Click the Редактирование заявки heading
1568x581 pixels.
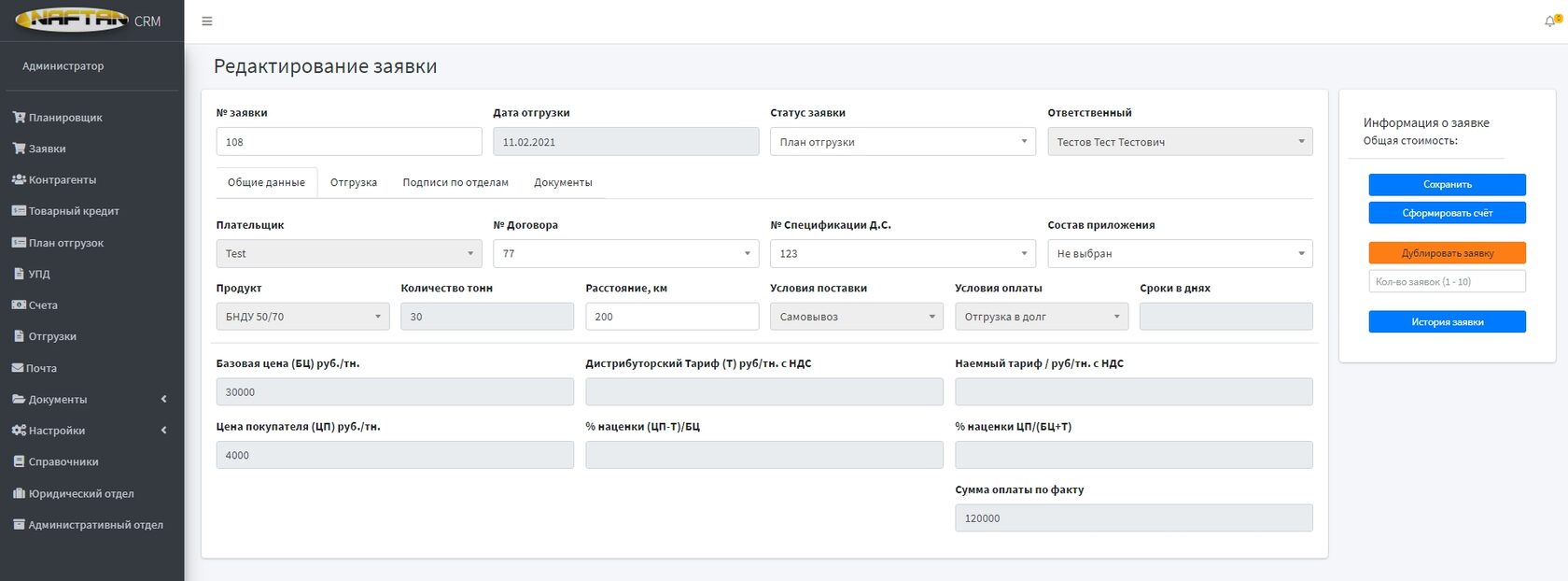click(326, 66)
